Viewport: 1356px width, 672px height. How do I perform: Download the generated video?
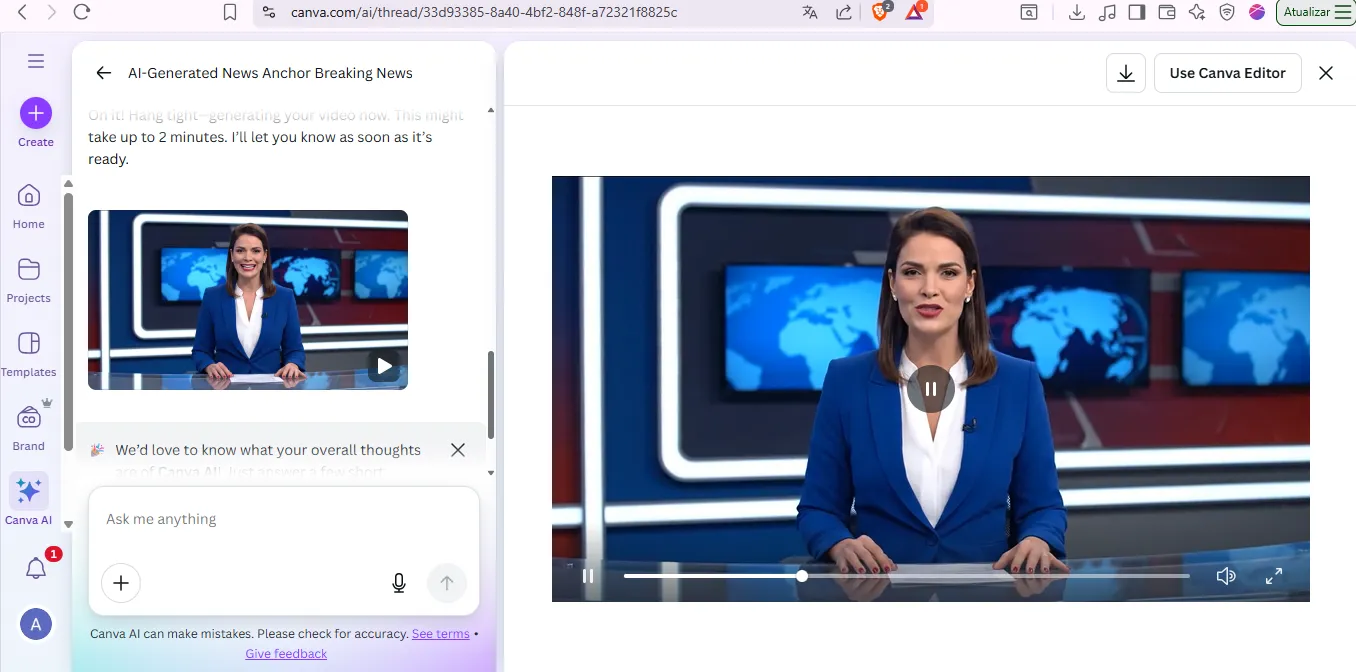pos(1126,73)
